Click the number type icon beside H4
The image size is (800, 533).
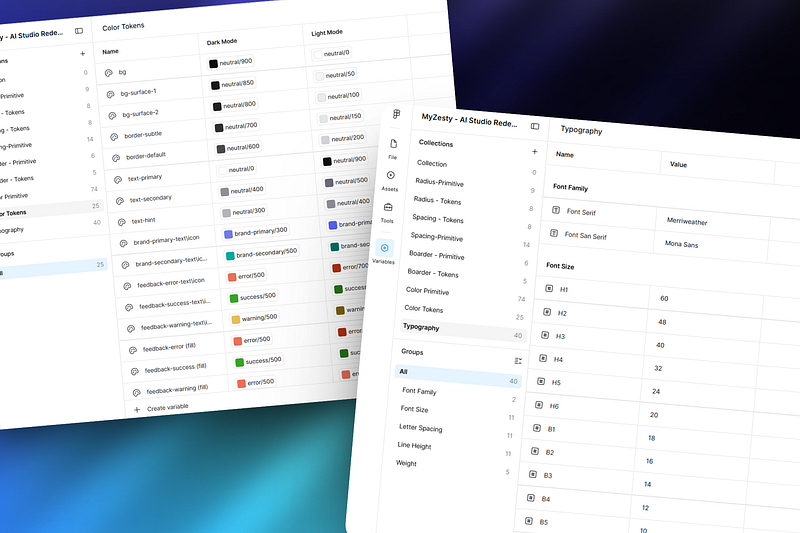[543, 358]
